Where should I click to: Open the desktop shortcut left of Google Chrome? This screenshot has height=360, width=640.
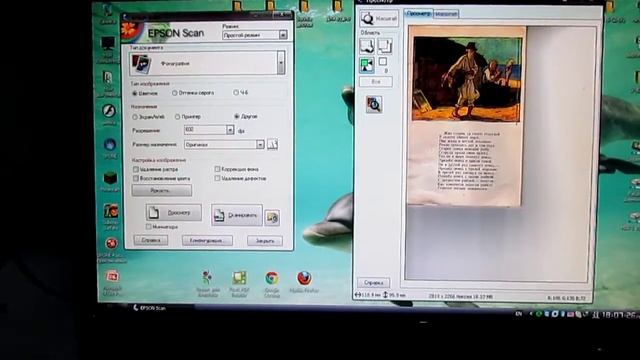tap(239, 283)
